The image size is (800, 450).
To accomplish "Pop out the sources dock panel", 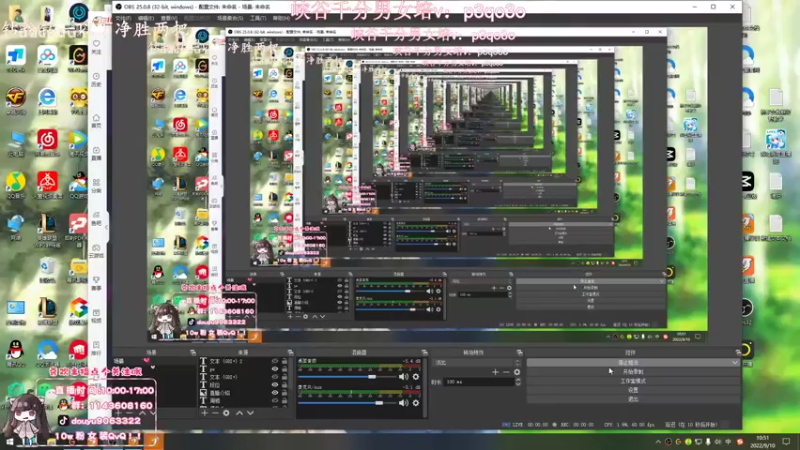I will coord(290,353).
